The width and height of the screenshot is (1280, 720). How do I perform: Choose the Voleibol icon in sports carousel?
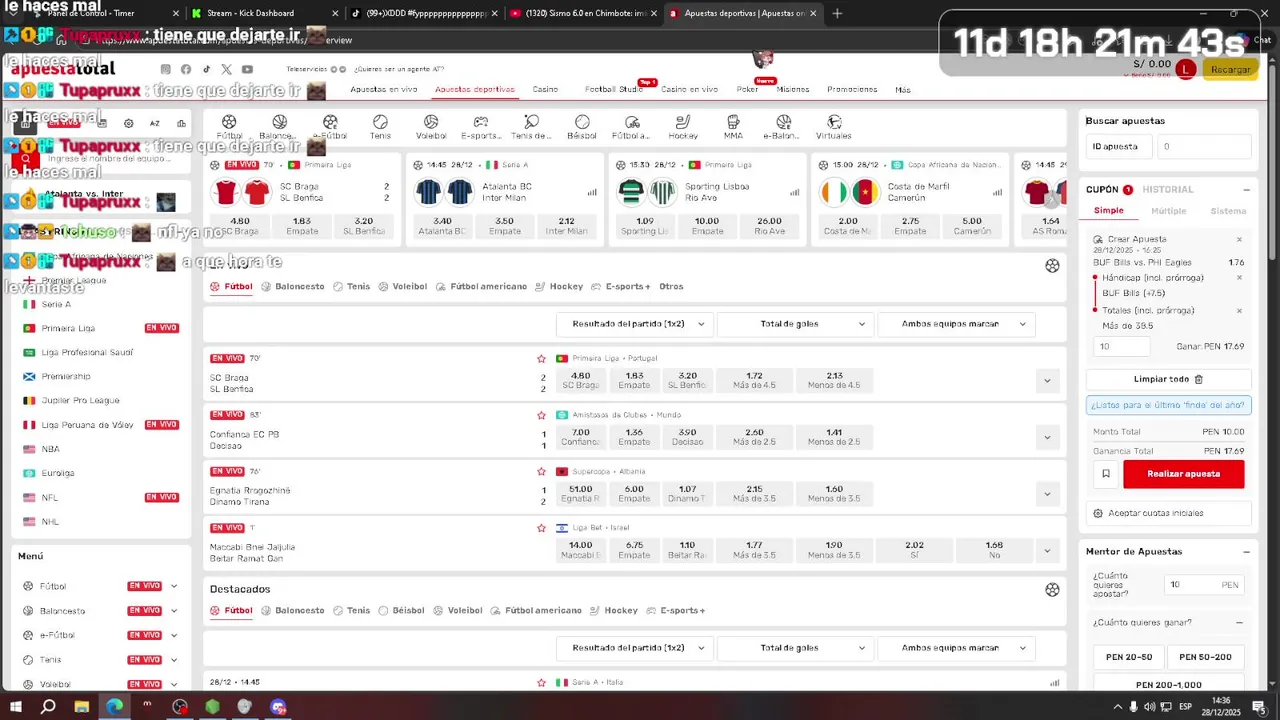tap(431, 122)
